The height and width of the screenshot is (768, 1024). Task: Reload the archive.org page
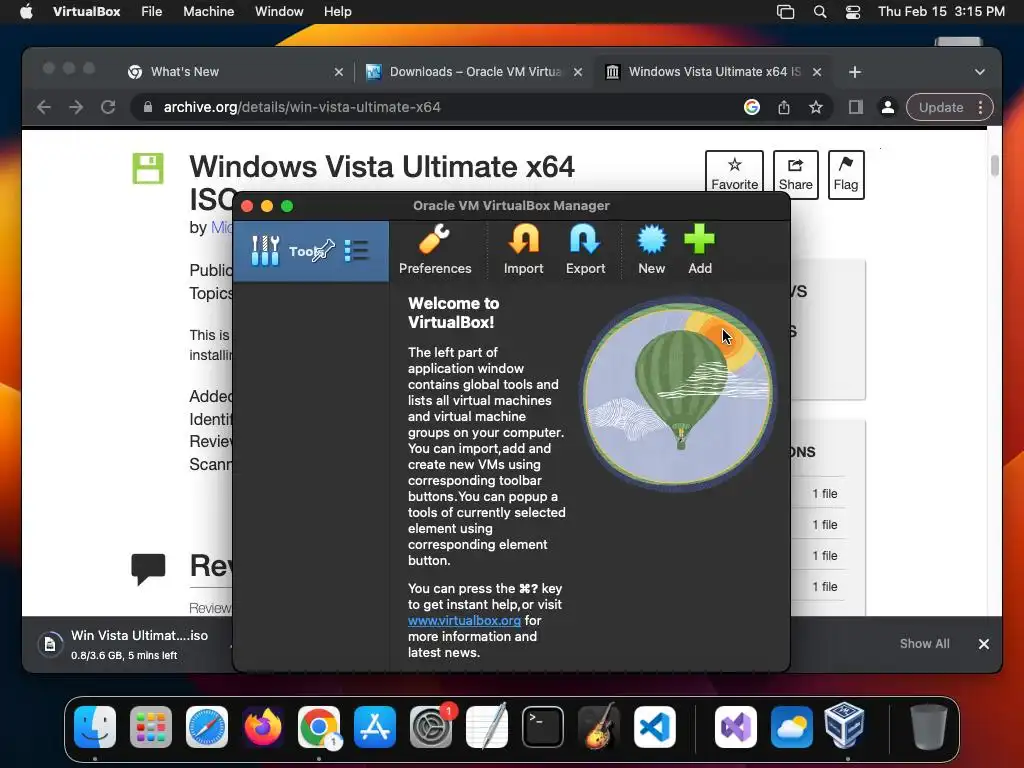click(108, 107)
